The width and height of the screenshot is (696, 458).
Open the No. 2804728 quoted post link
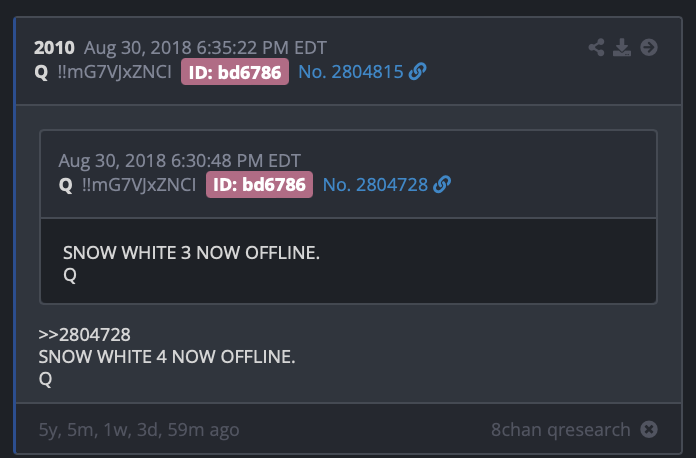point(375,185)
